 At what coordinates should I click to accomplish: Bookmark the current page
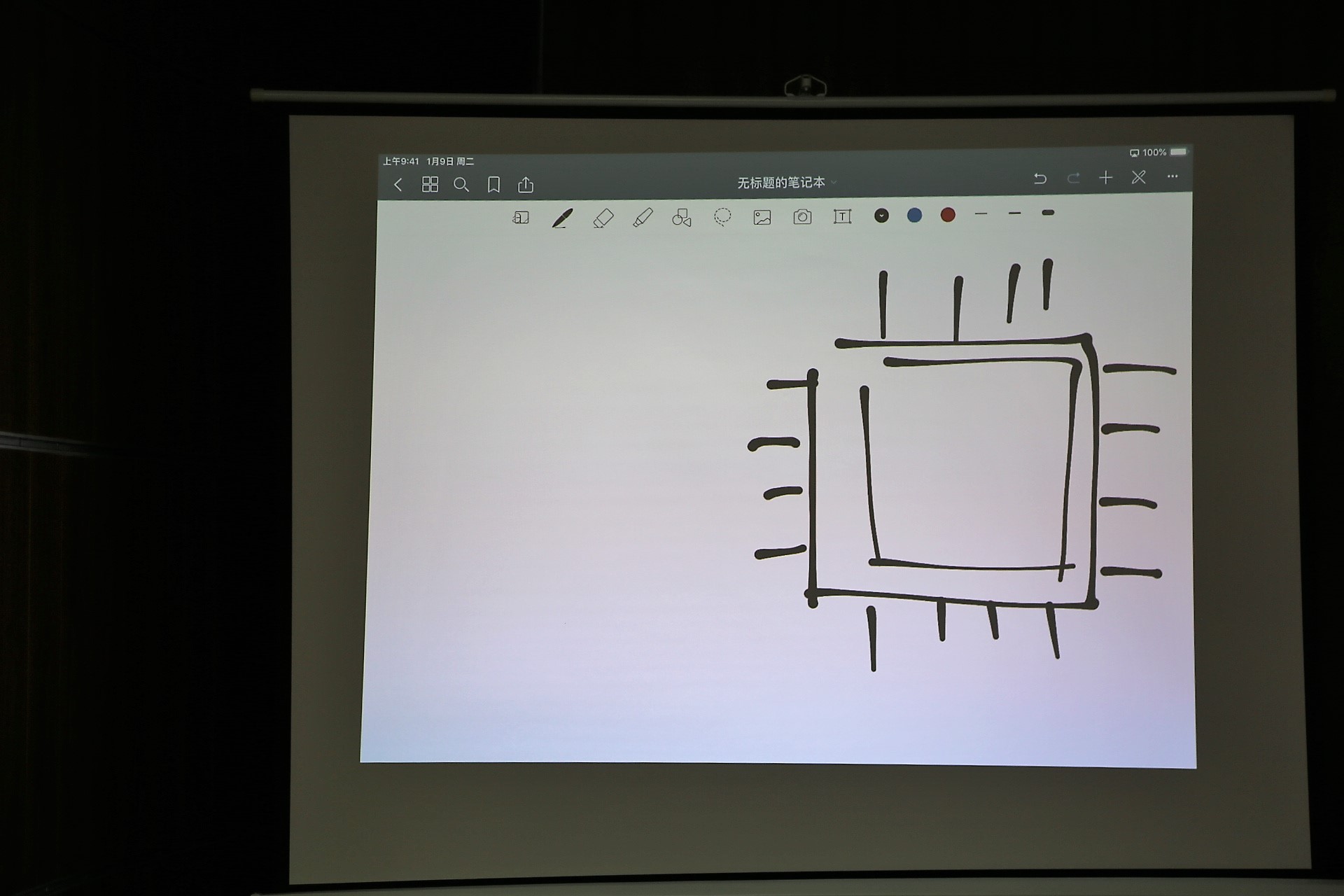click(493, 185)
